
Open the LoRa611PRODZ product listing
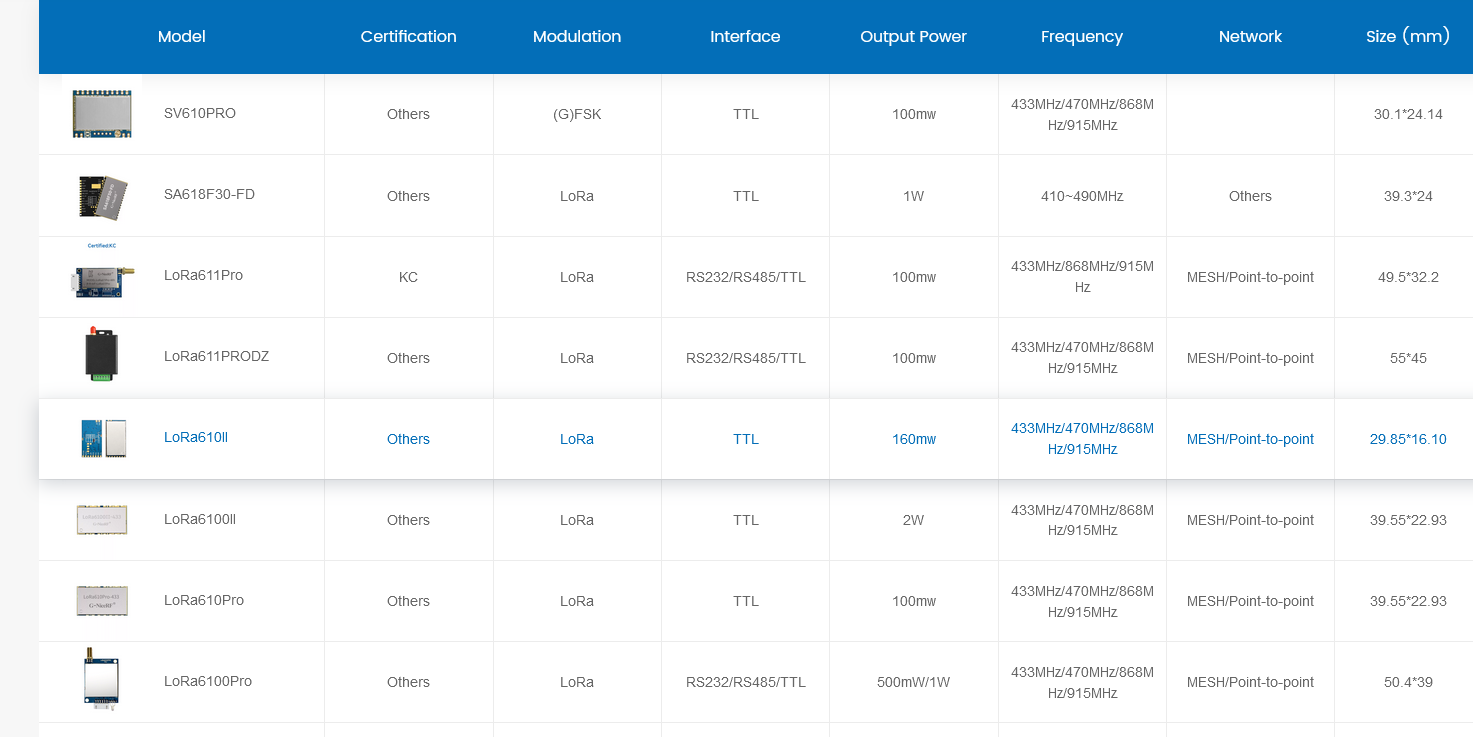click(x=216, y=357)
